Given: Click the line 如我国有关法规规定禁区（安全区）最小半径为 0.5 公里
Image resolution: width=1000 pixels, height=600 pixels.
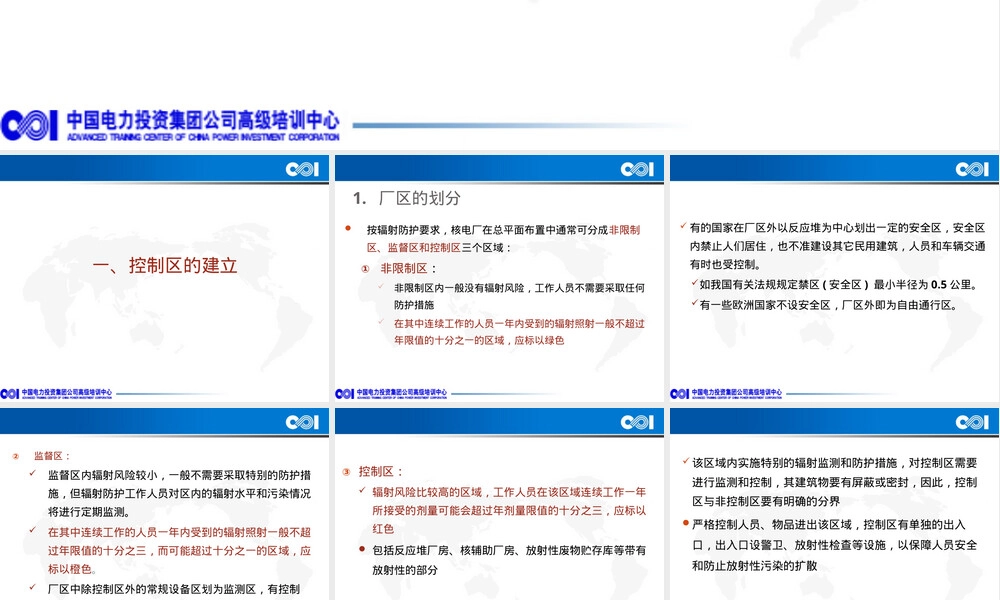Looking at the screenshot, I should tap(839, 284).
